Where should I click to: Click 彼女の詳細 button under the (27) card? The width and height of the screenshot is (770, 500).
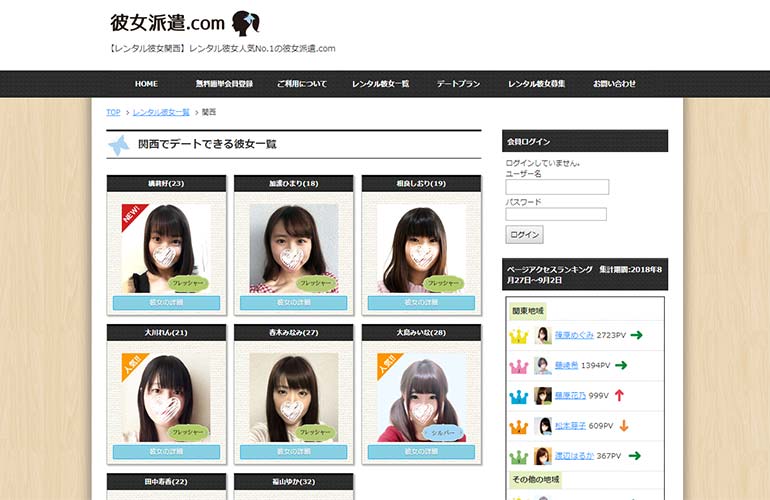tap(294, 452)
